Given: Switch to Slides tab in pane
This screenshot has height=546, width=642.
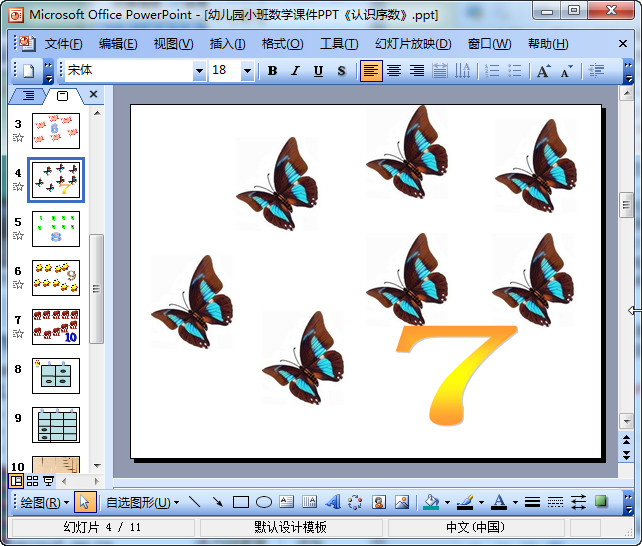Looking at the screenshot, I should 62,96.
